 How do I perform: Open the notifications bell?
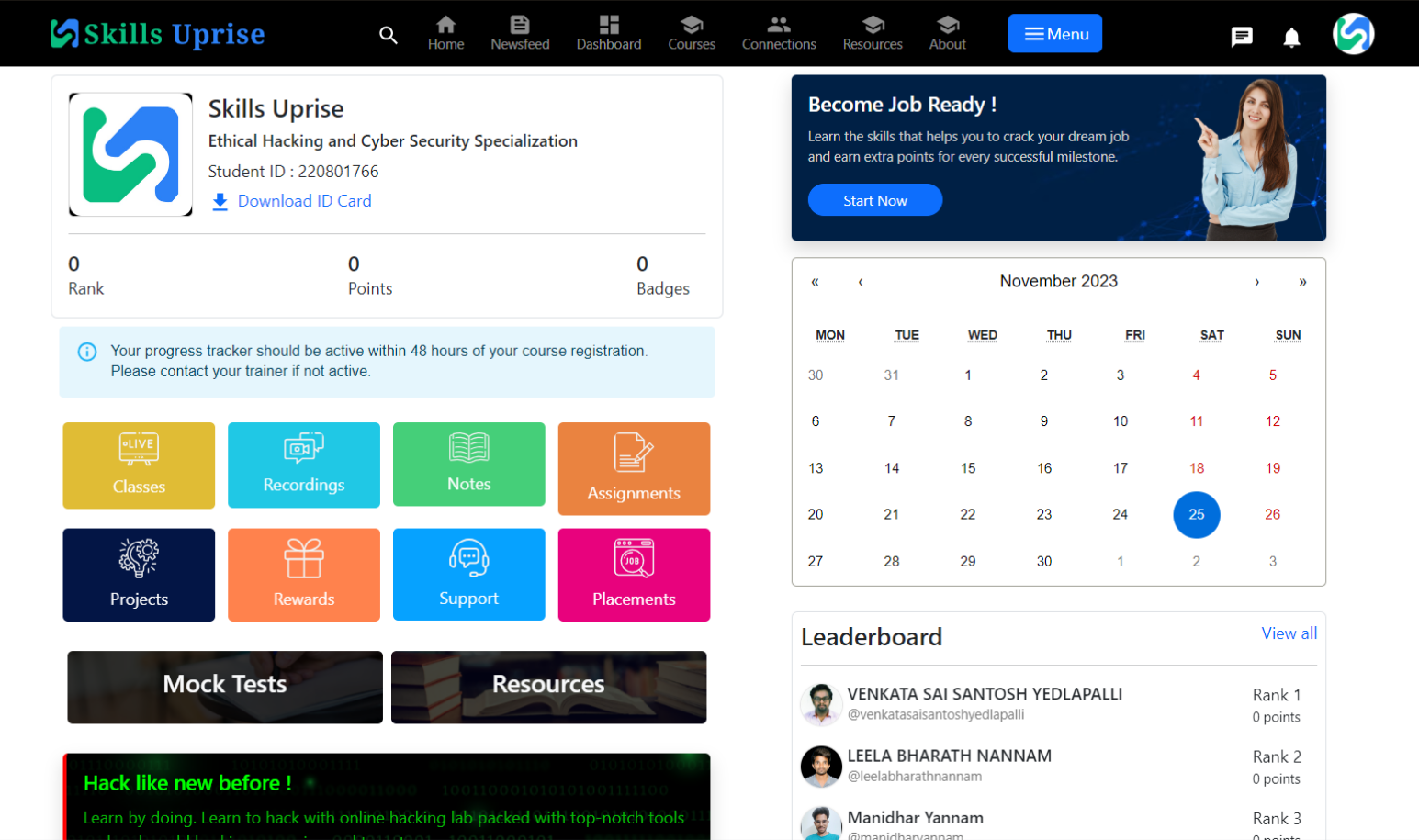click(1291, 37)
